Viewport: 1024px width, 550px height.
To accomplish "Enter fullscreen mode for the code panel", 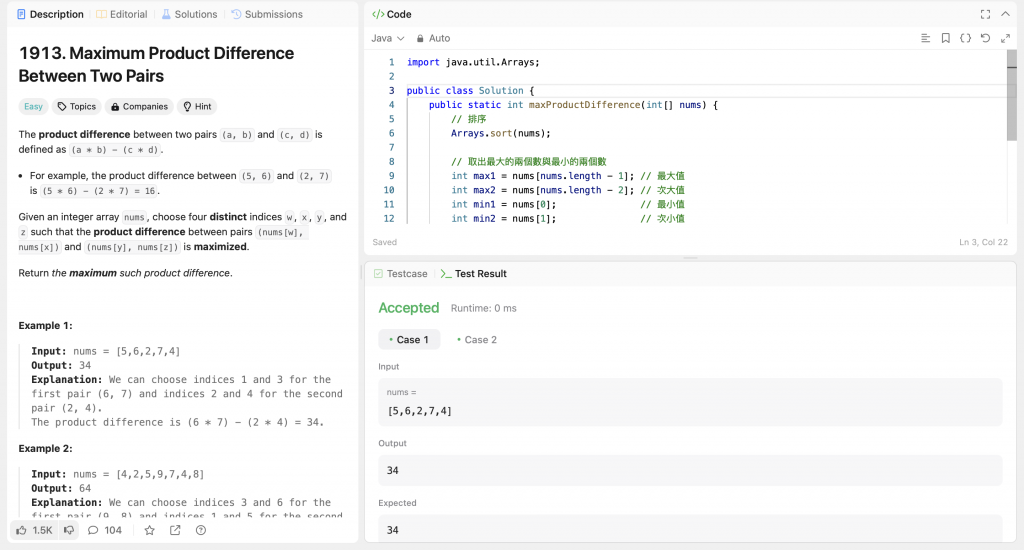I will (x=985, y=14).
